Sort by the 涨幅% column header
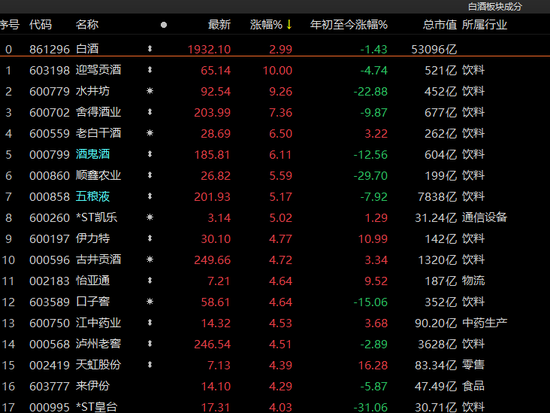Viewport: 550px width, 413px height. (266, 25)
